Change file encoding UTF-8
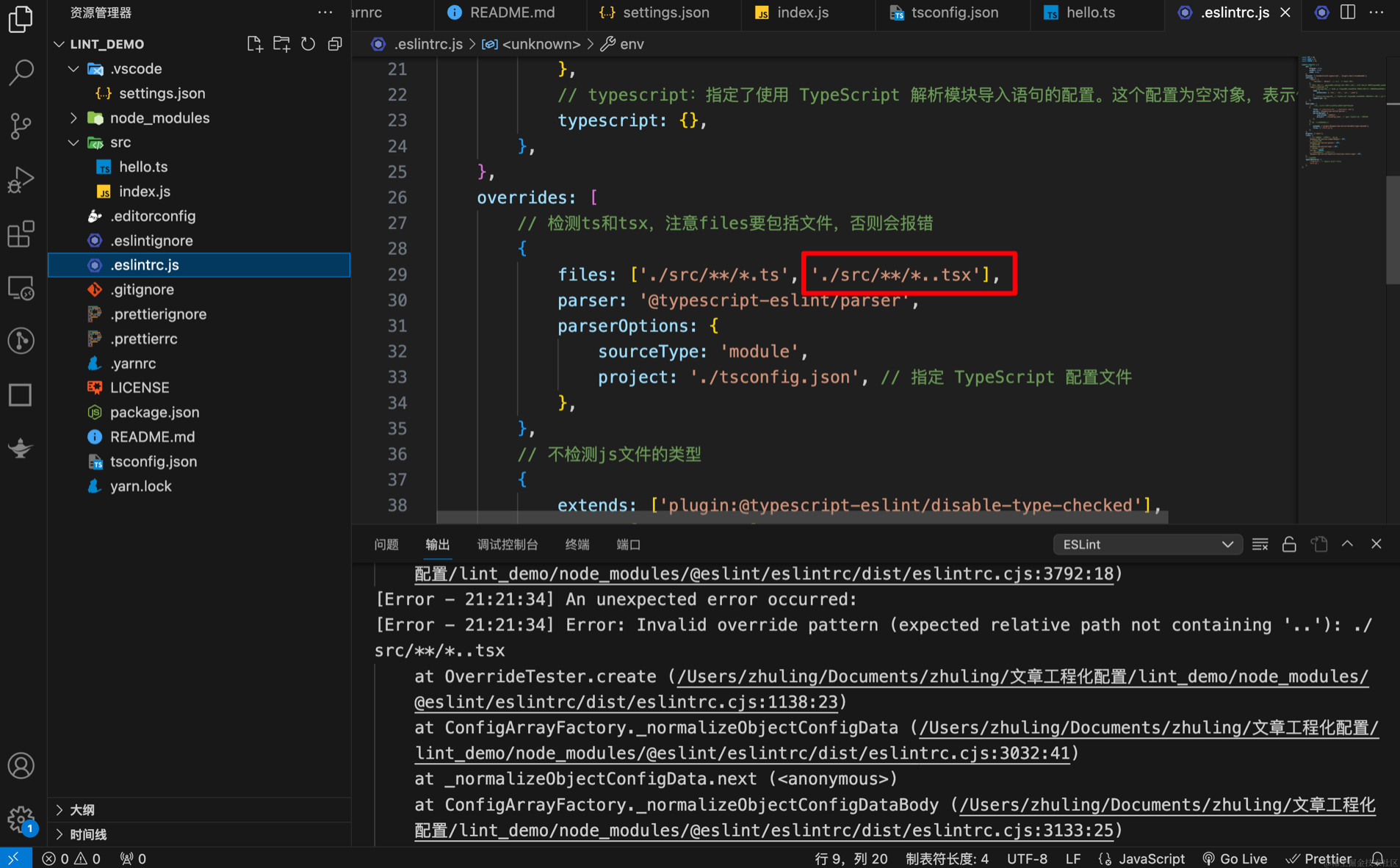1400x868 pixels. pos(1027,858)
